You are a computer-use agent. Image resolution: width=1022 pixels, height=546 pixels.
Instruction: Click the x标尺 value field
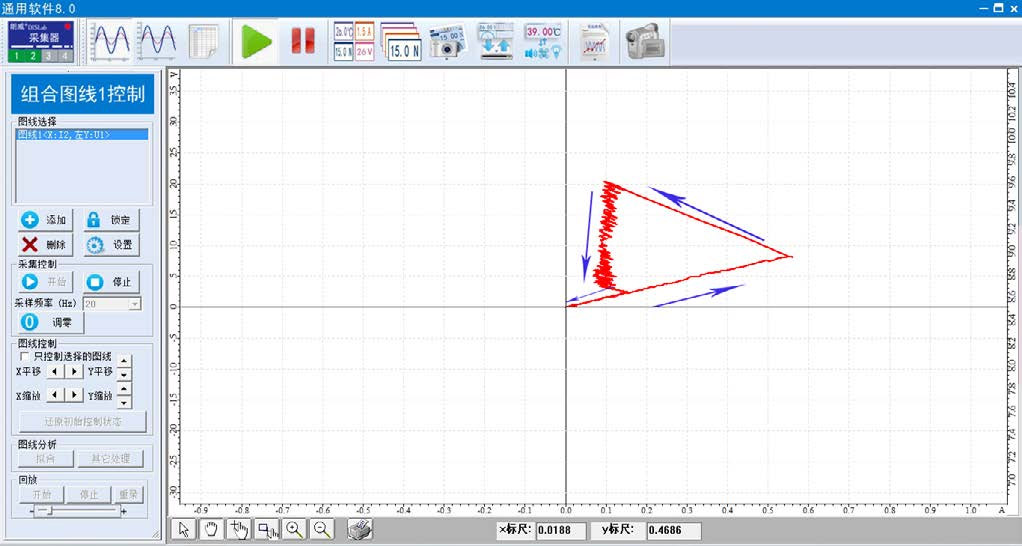coord(561,531)
